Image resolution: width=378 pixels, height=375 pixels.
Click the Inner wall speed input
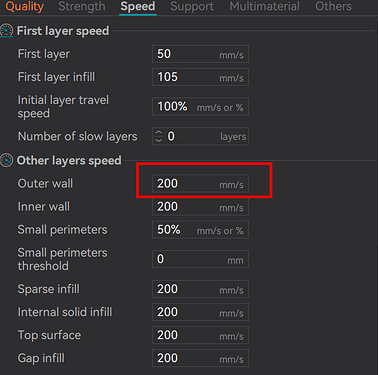click(200, 207)
